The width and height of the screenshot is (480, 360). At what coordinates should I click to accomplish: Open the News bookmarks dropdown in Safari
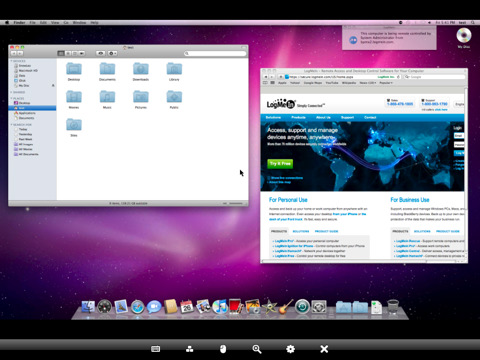(368, 83)
